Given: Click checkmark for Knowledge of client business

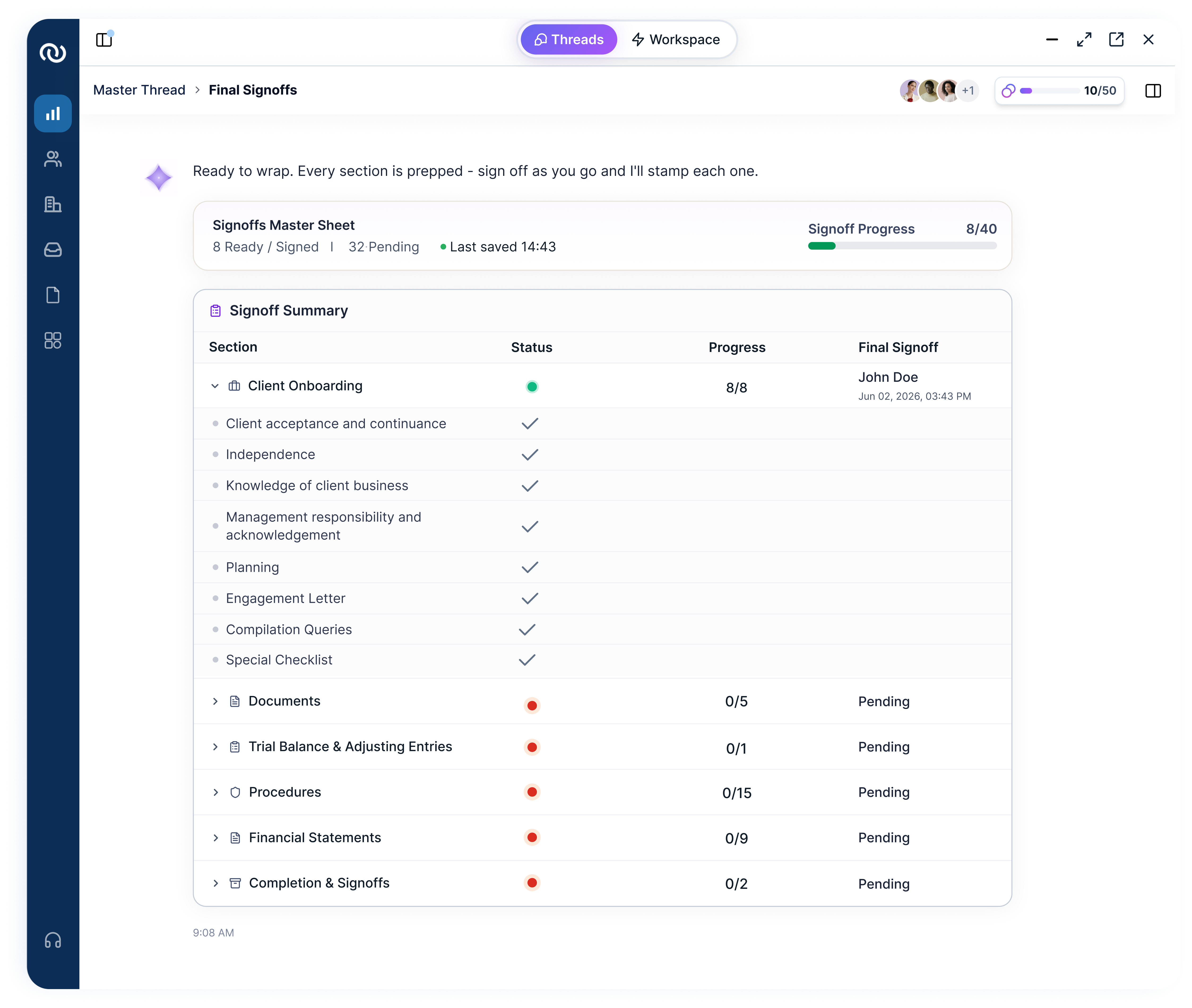Looking at the screenshot, I should pyautogui.click(x=530, y=486).
